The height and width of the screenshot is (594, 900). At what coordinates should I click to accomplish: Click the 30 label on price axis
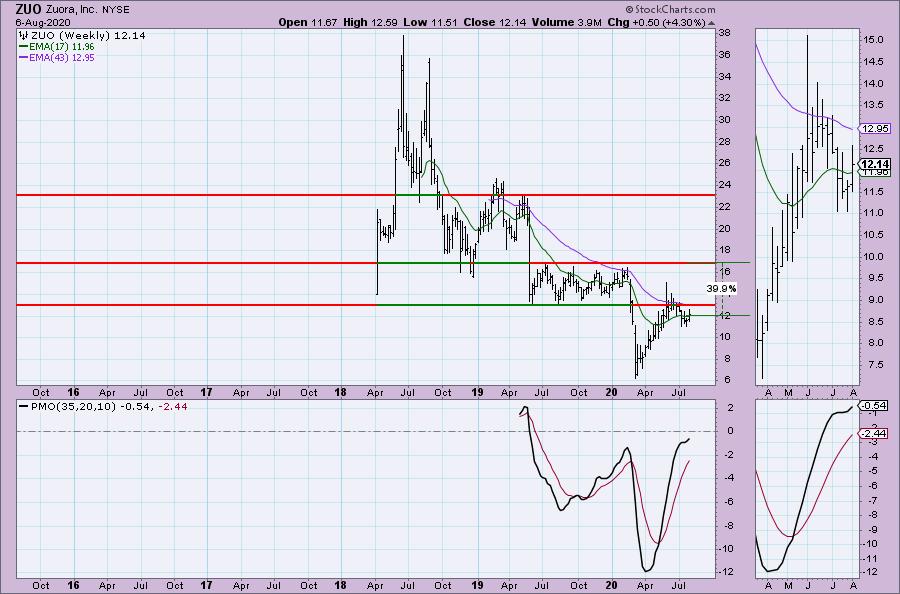pos(724,119)
